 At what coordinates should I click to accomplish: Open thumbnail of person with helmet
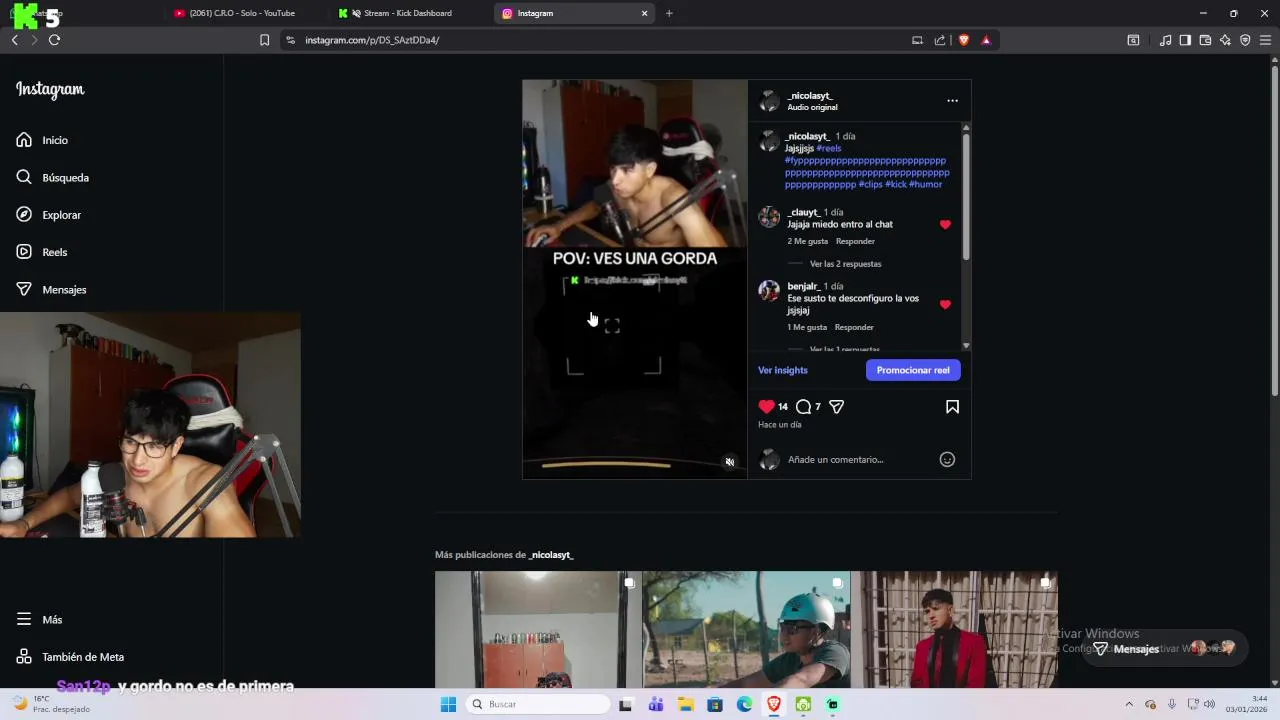click(746, 630)
